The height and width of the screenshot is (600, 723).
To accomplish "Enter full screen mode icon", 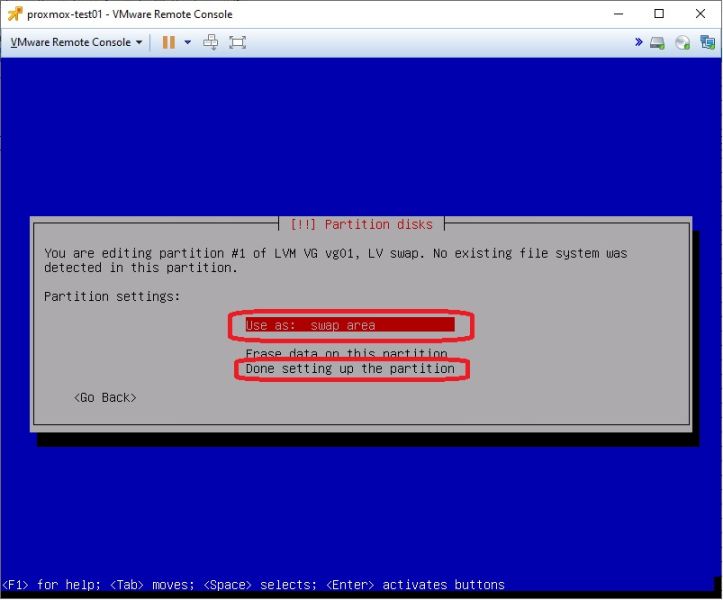I will (x=237, y=42).
